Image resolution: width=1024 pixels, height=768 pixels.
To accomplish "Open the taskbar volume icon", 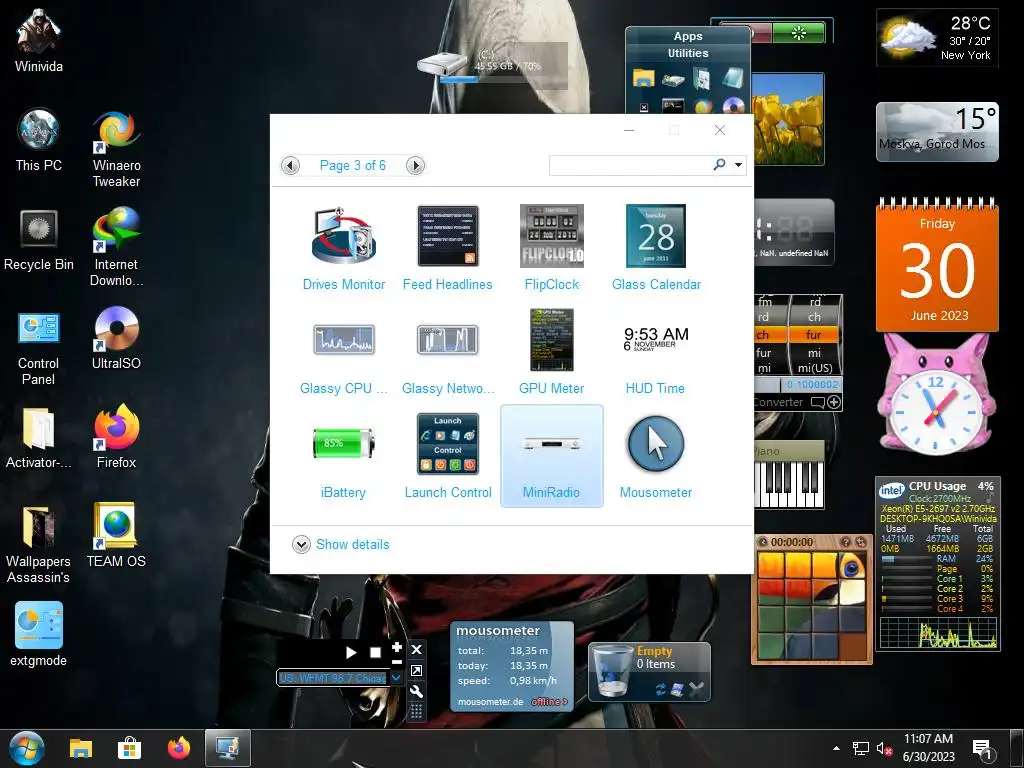I will (884, 749).
